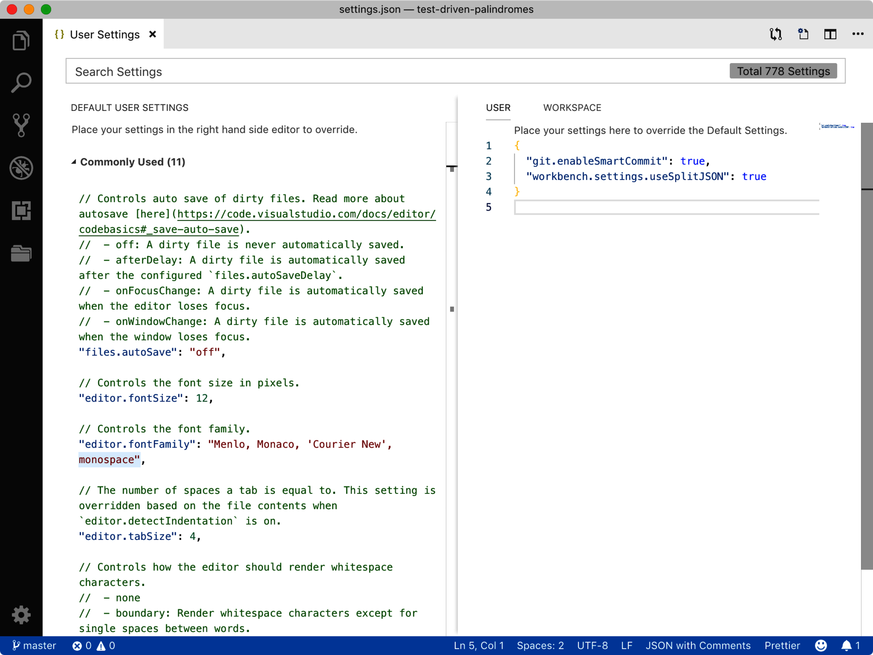Click the errors and warnings indicator
873x655 pixels.
(x=94, y=645)
